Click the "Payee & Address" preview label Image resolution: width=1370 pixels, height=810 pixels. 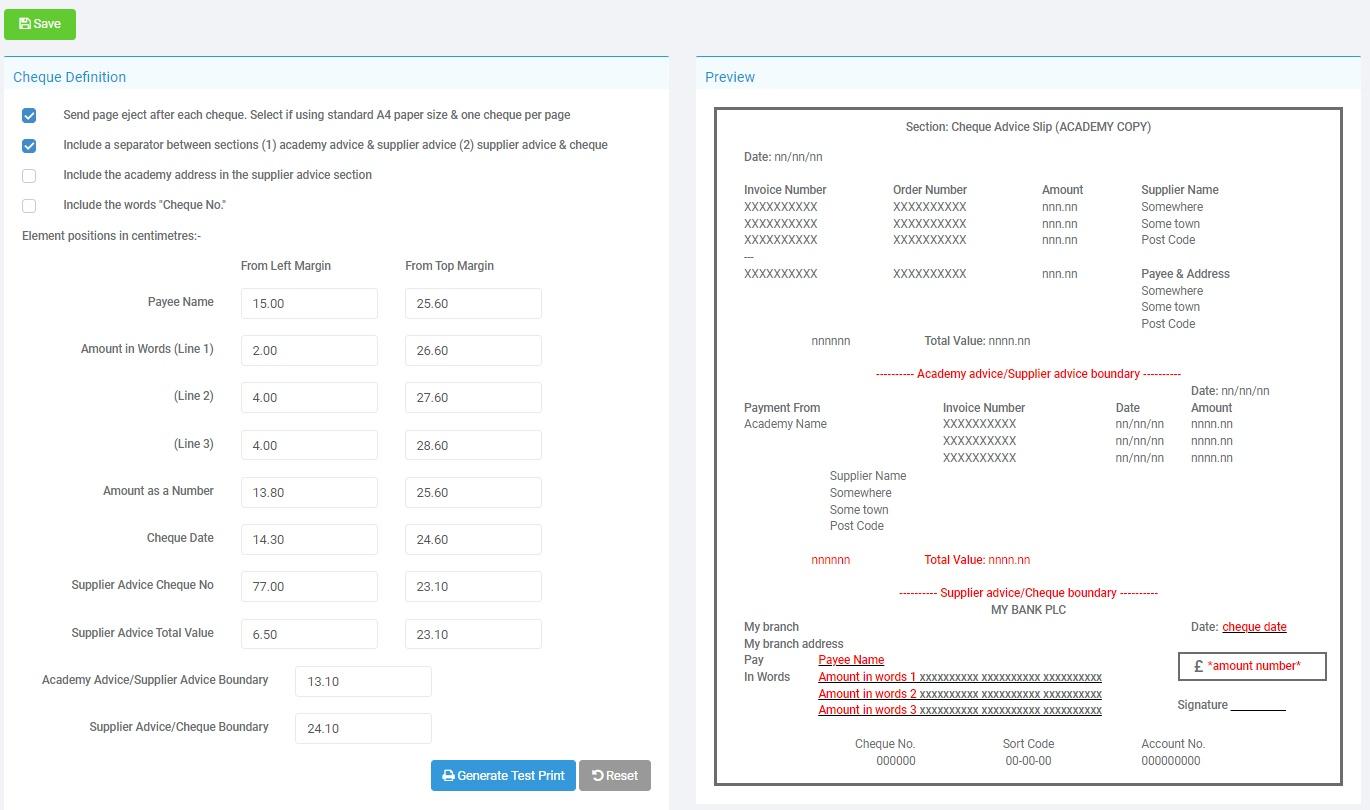coord(1185,274)
